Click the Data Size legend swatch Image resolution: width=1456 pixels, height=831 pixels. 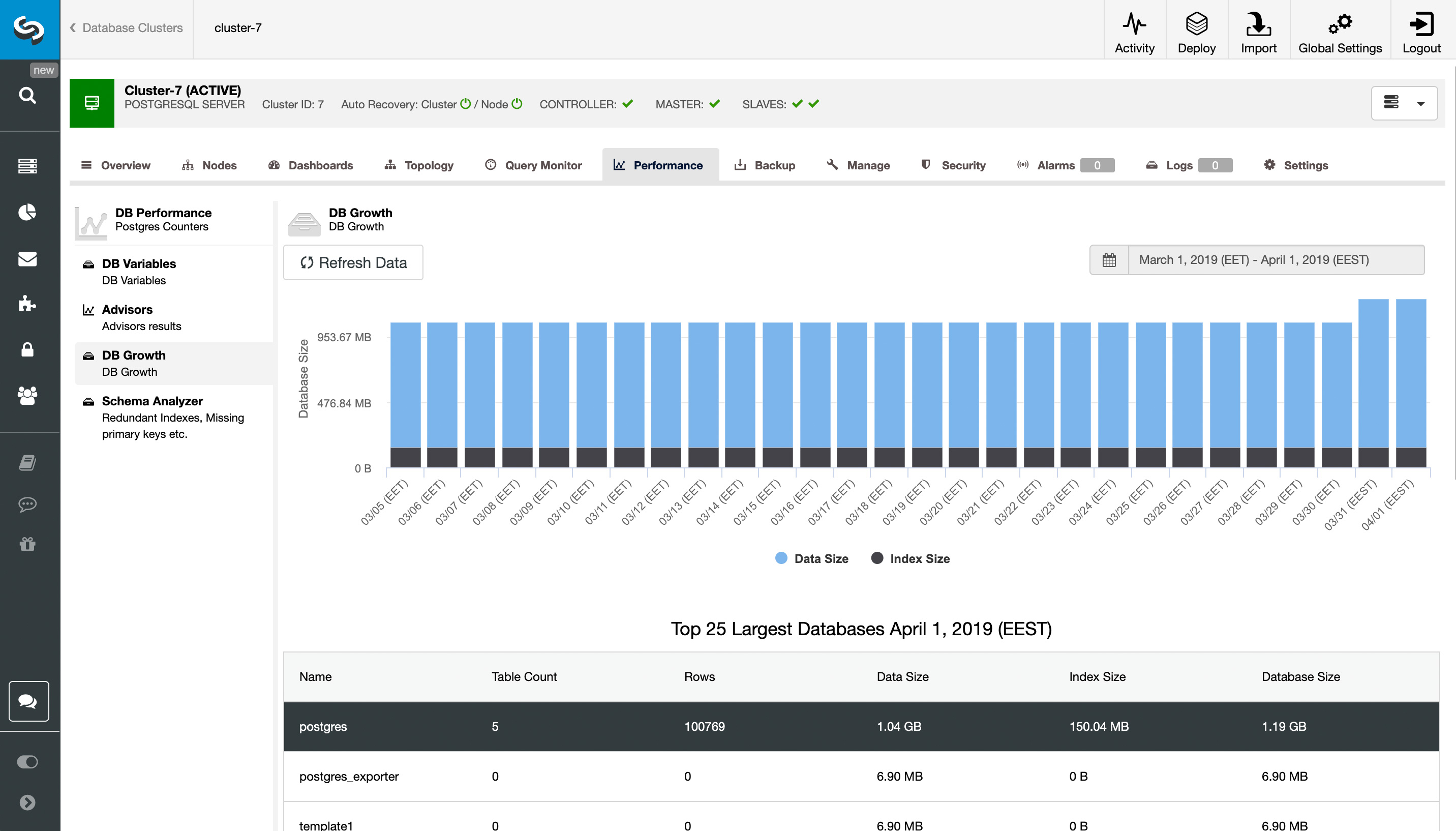[781, 558]
